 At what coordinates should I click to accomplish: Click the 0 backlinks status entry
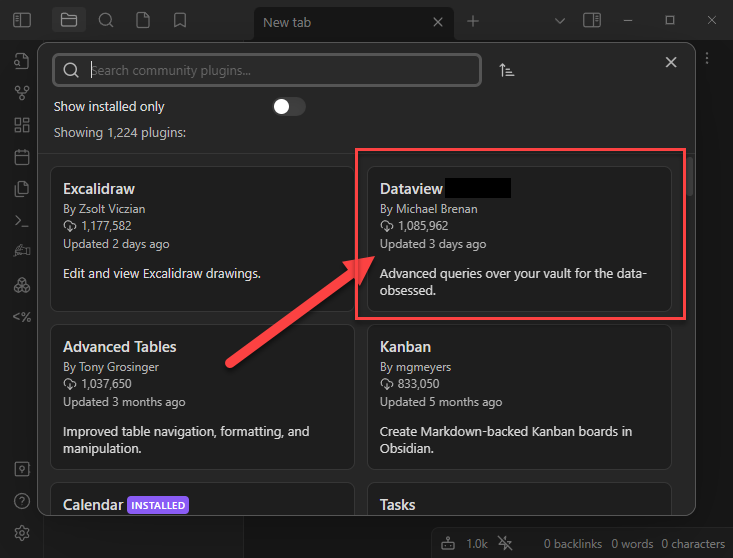point(573,544)
